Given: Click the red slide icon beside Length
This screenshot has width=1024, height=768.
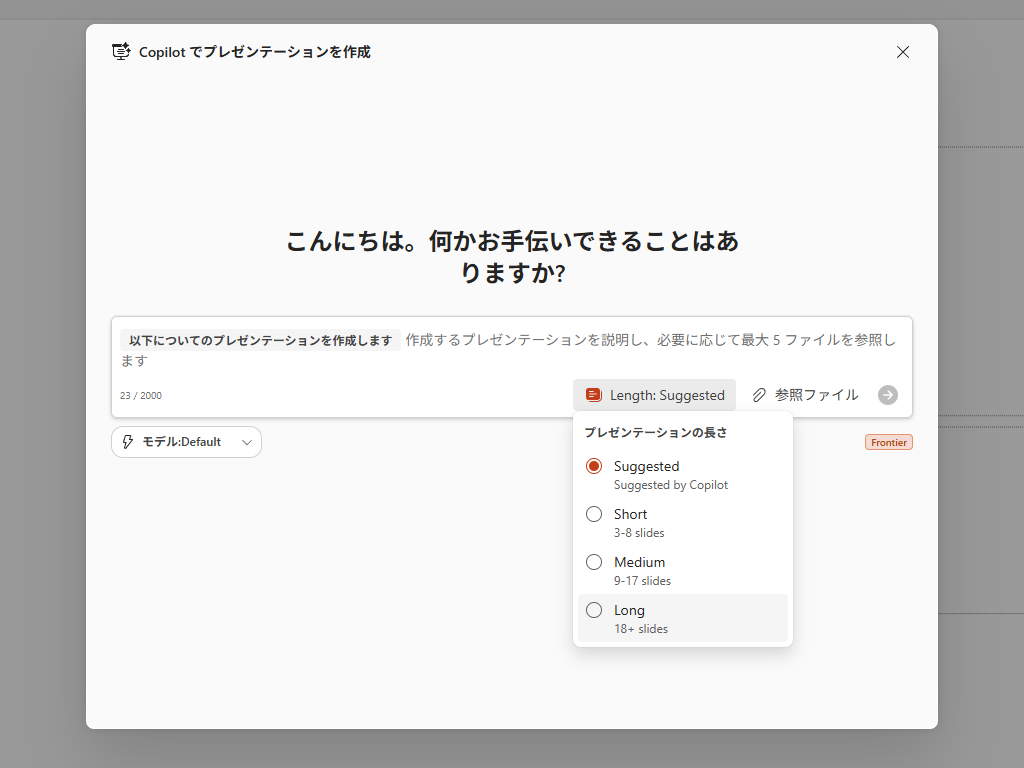Looking at the screenshot, I should (x=593, y=394).
